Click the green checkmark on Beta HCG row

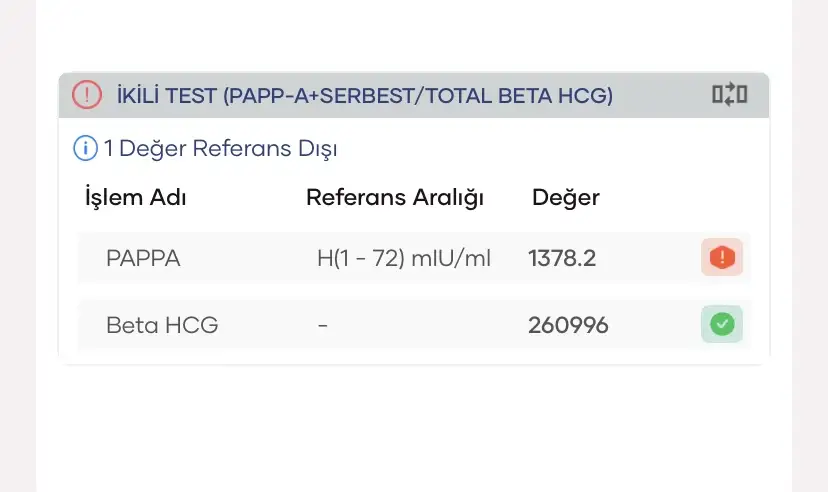tap(721, 324)
